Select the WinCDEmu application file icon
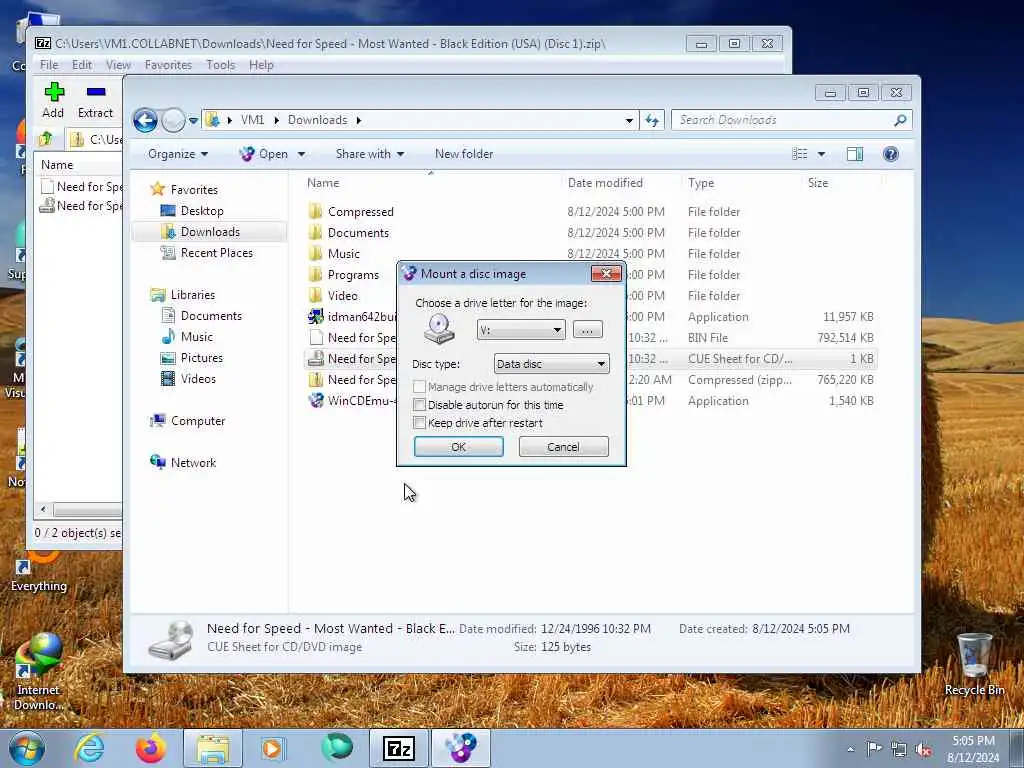This screenshot has width=1024, height=768. click(x=315, y=400)
